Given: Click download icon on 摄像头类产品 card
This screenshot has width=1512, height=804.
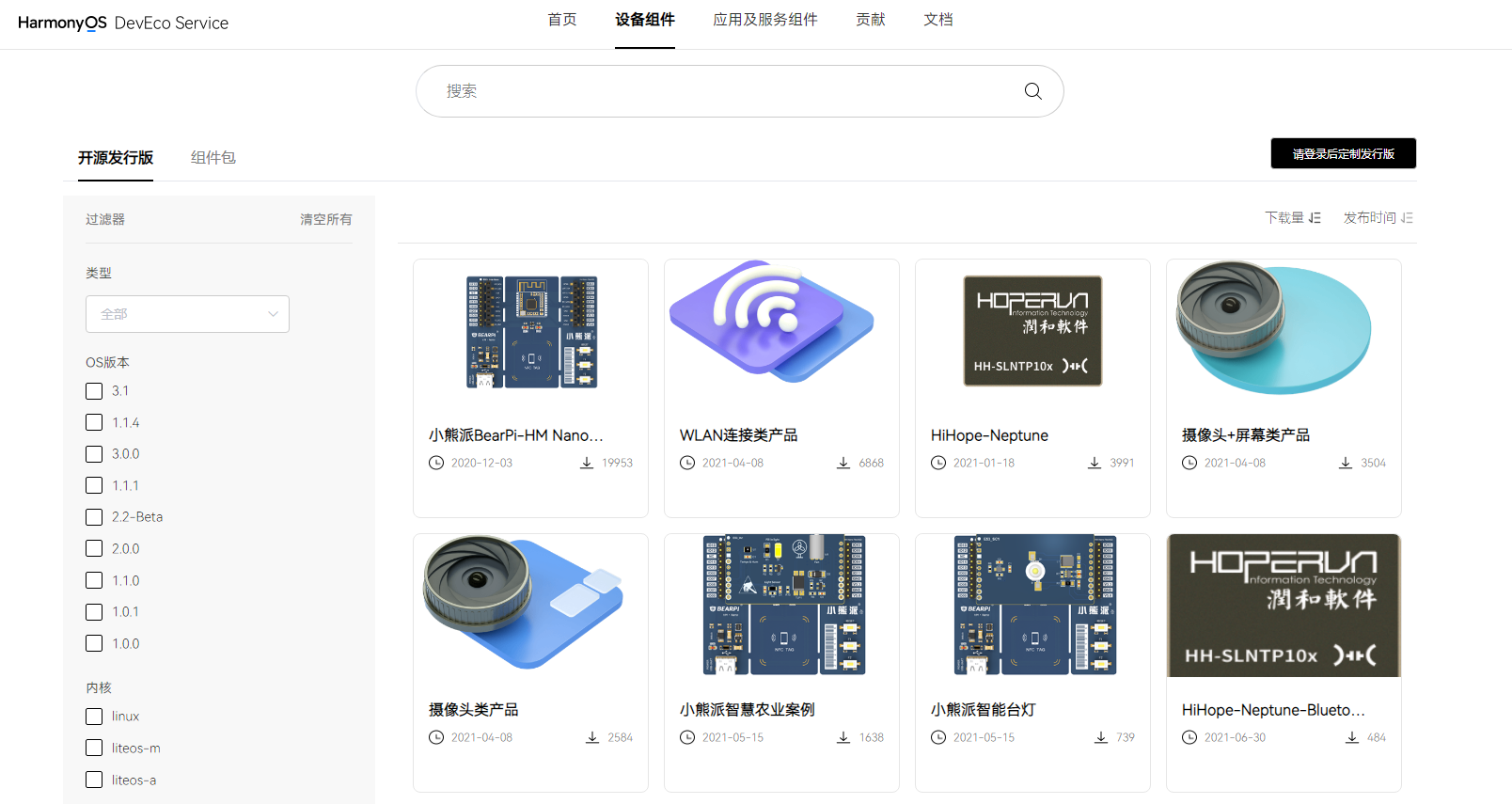Looking at the screenshot, I should click(x=592, y=737).
